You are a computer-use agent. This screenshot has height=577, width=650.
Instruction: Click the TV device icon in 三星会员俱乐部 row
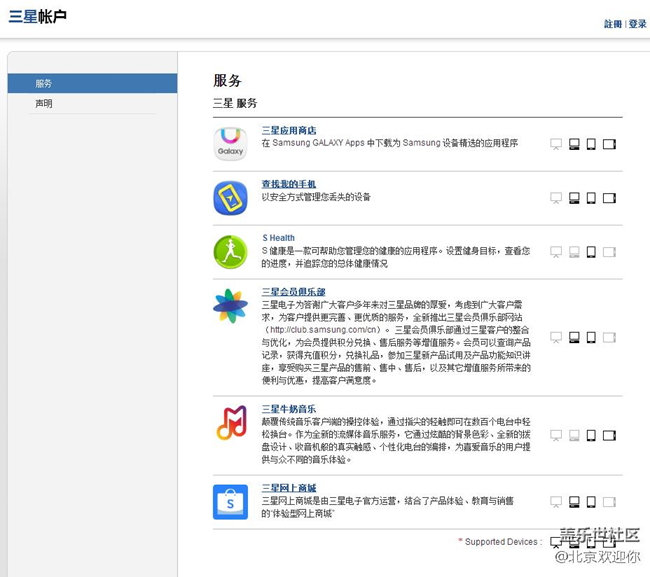click(556, 337)
